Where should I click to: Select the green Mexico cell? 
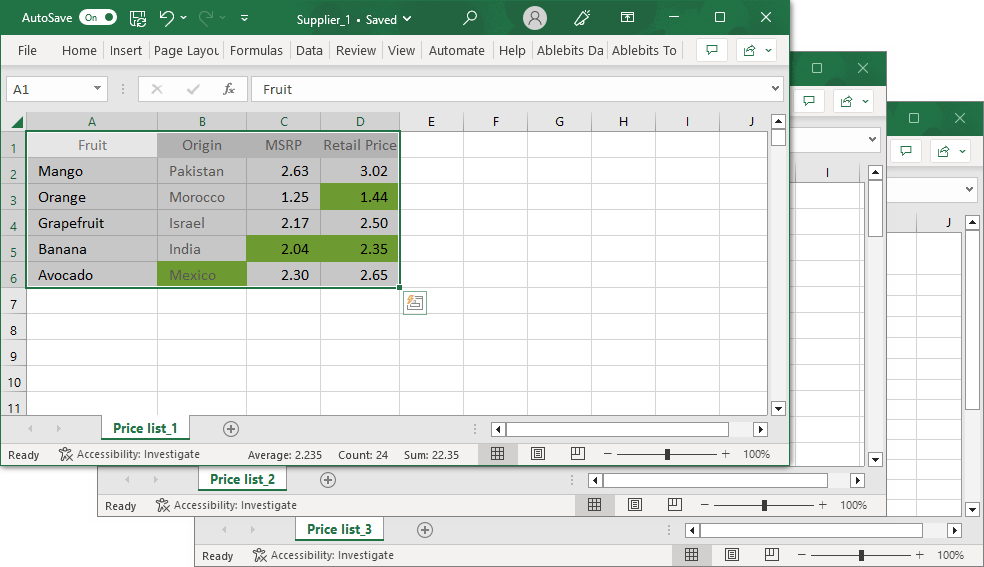(201, 275)
